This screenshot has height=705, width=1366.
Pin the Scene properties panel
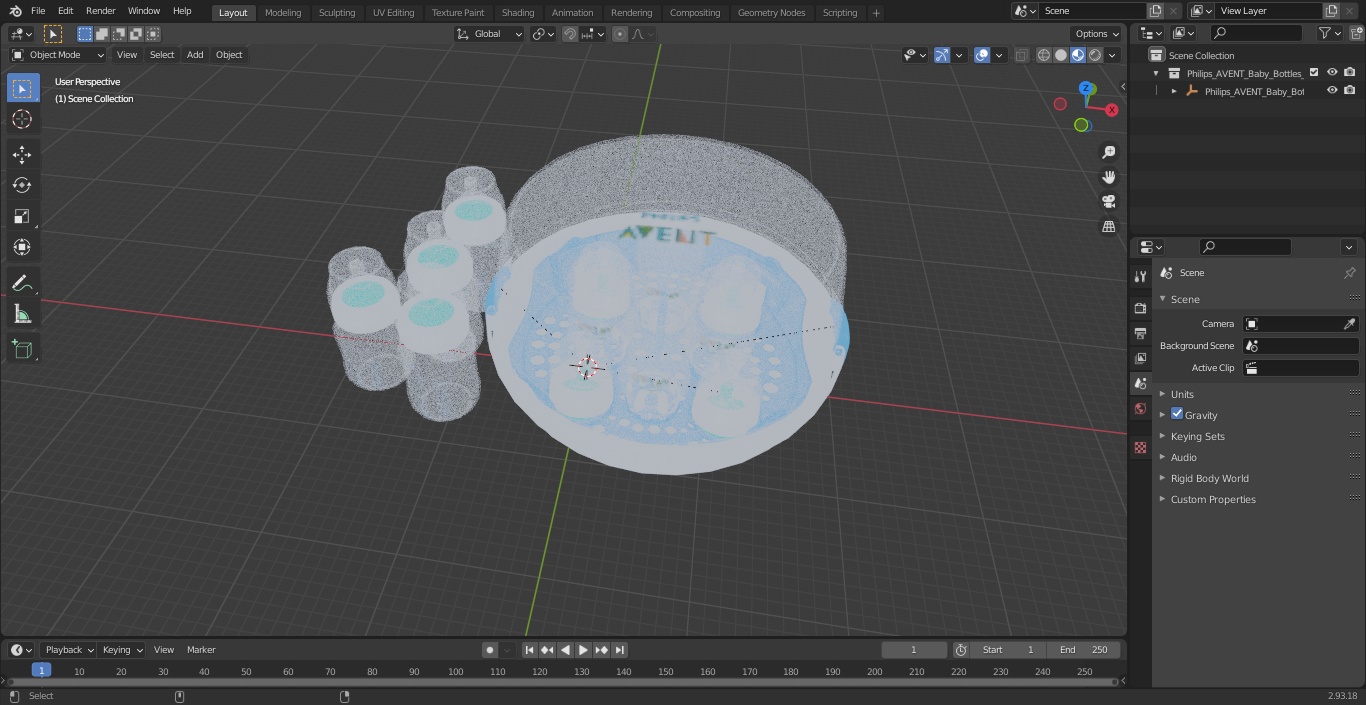(1349, 273)
